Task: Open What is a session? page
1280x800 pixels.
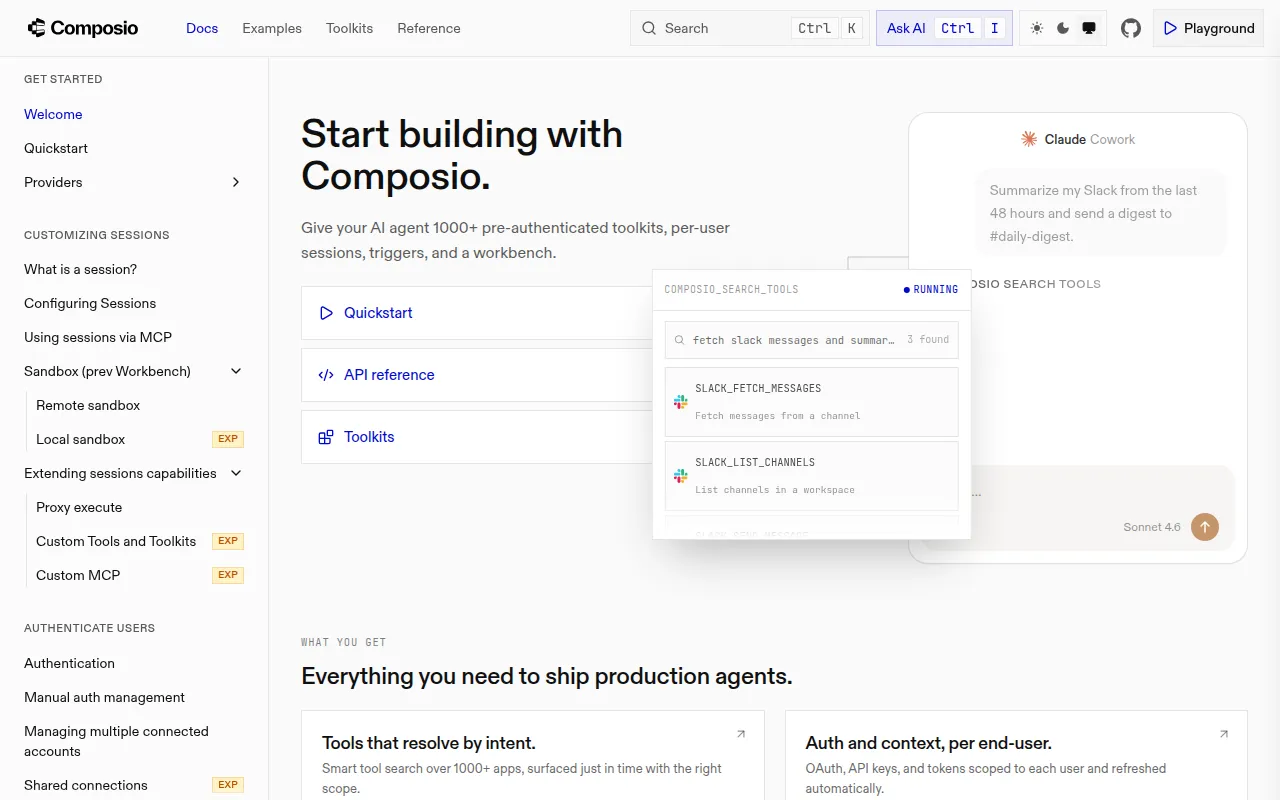Action: [80, 269]
